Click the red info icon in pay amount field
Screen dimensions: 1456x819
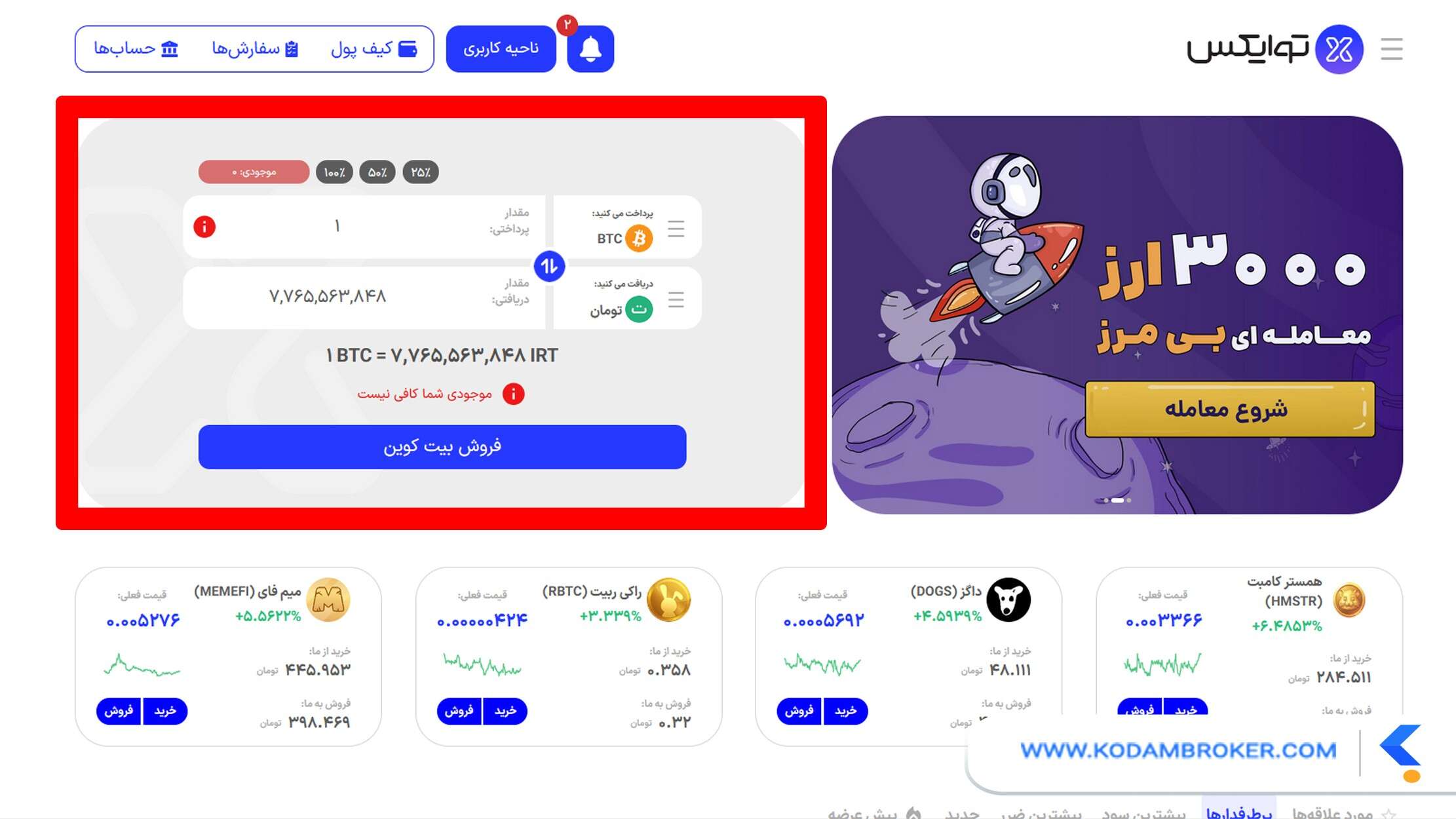coord(204,227)
